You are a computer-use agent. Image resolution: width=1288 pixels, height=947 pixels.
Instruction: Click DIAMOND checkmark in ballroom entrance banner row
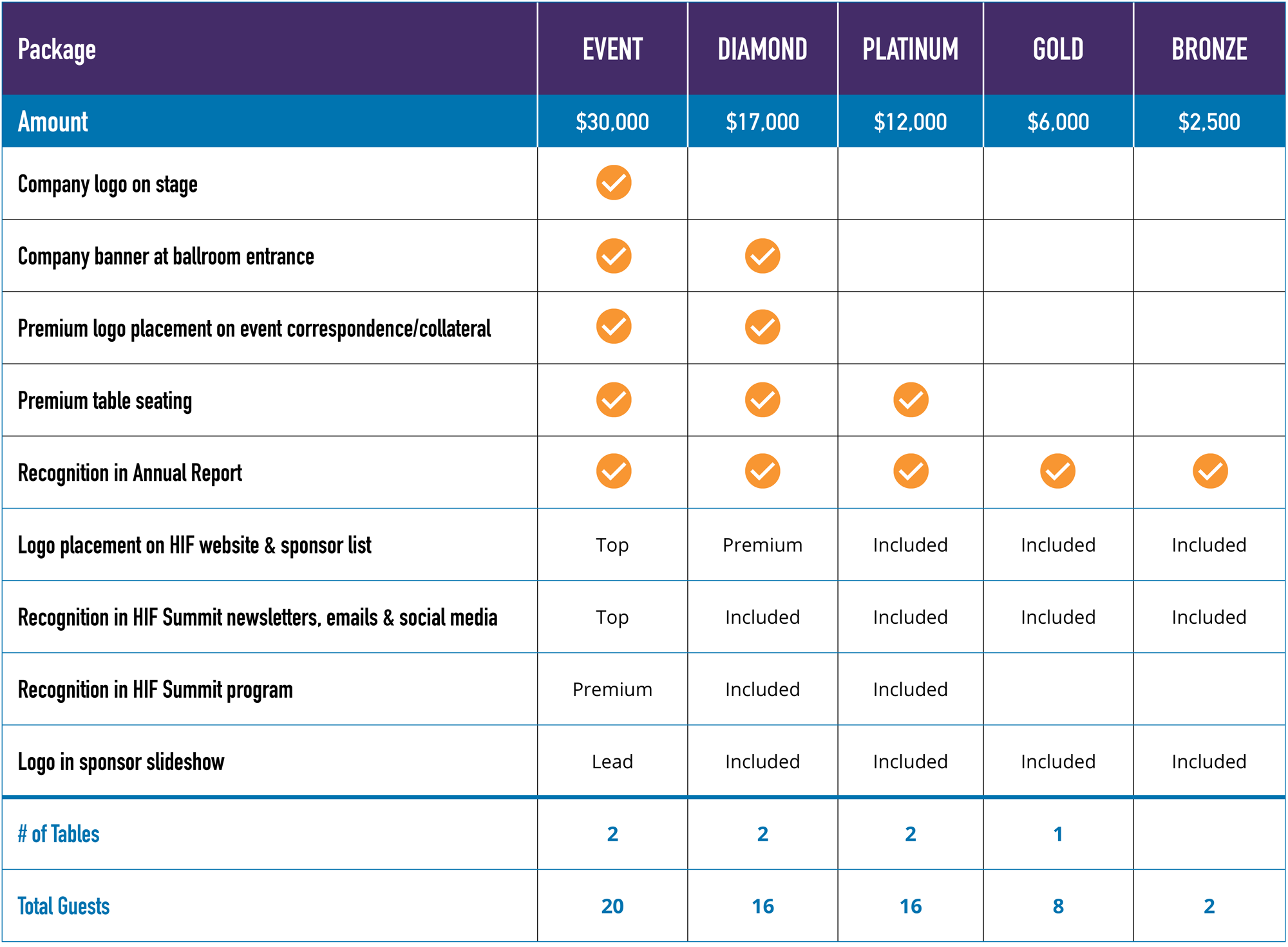click(x=762, y=256)
